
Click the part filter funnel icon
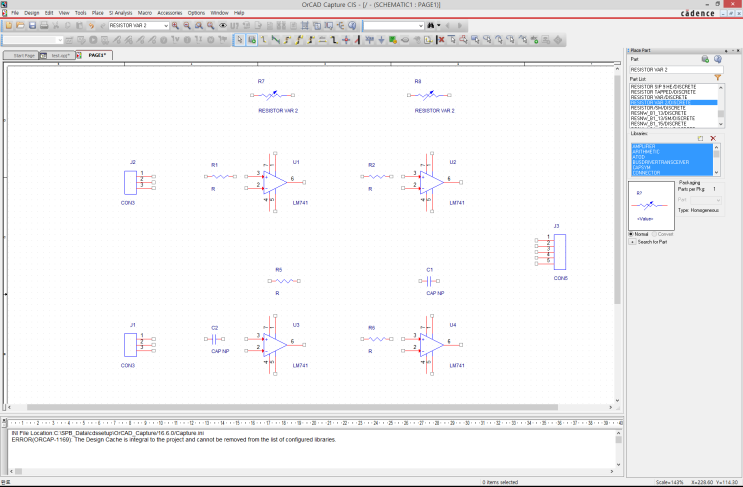[x=717, y=77]
